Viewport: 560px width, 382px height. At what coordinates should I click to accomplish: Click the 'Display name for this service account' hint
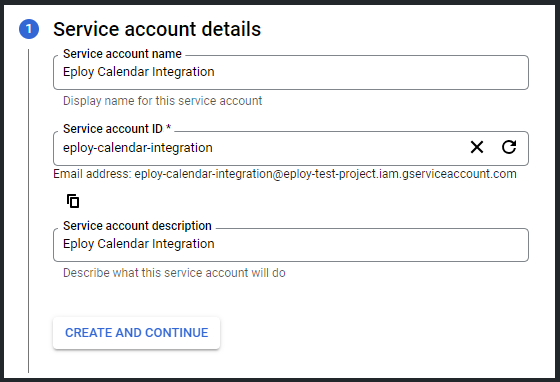coord(162,101)
